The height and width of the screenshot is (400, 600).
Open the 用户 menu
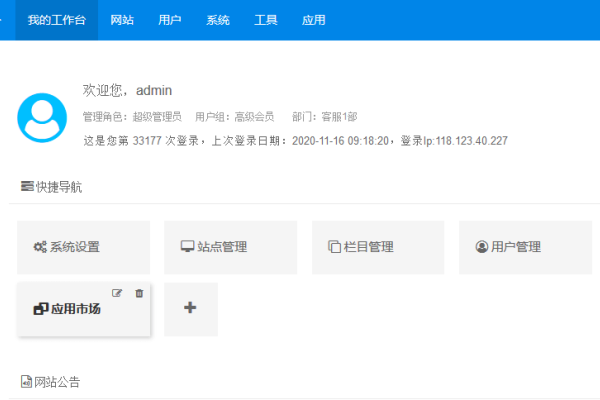pos(170,20)
